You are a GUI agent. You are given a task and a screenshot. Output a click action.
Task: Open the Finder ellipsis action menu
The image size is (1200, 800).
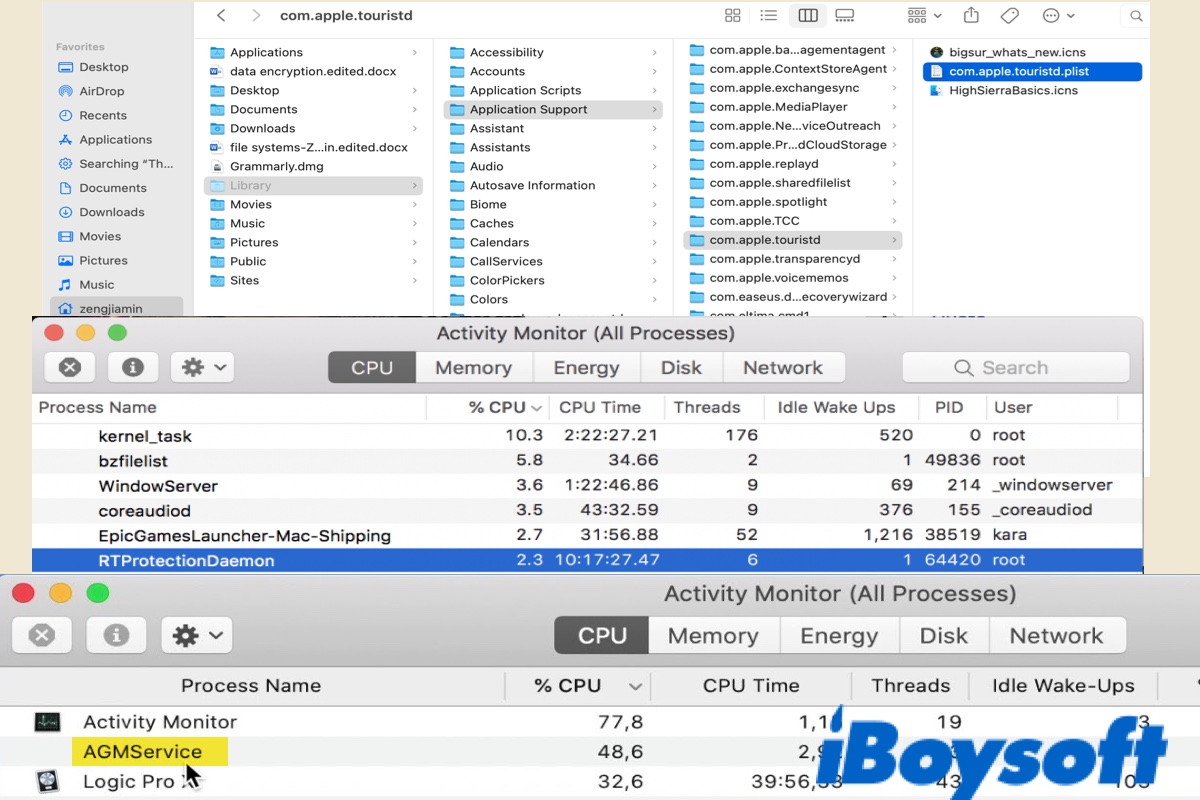click(x=1058, y=16)
